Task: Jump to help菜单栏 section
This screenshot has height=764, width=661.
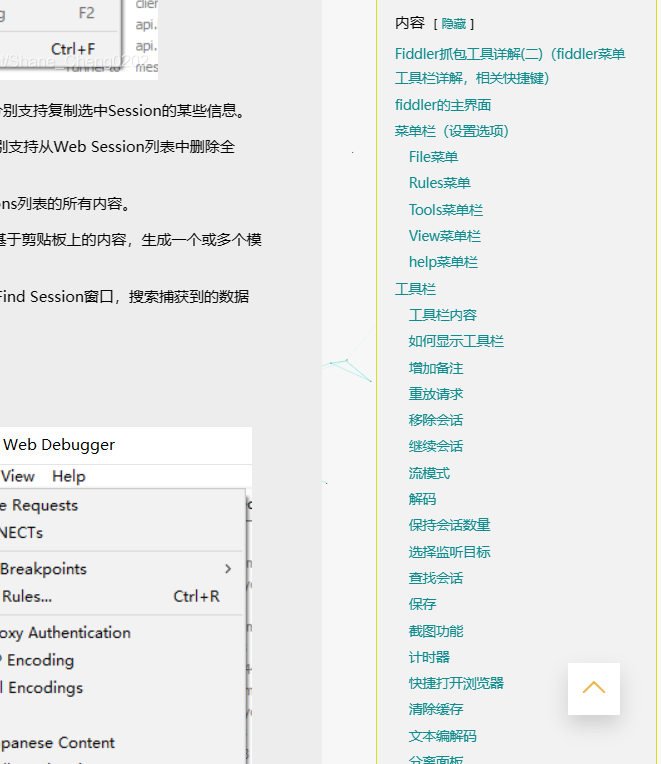Action: [x=443, y=262]
